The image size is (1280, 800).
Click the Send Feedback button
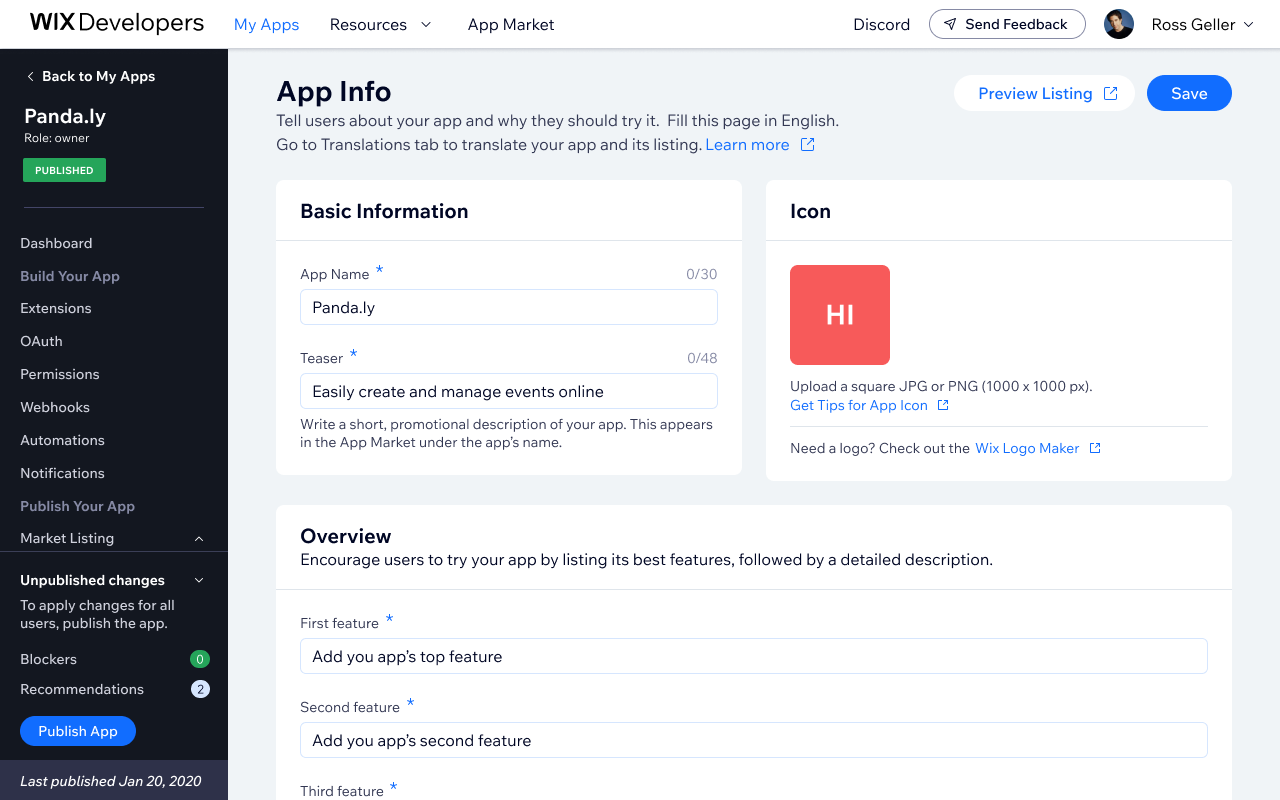pyautogui.click(x=1007, y=24)
